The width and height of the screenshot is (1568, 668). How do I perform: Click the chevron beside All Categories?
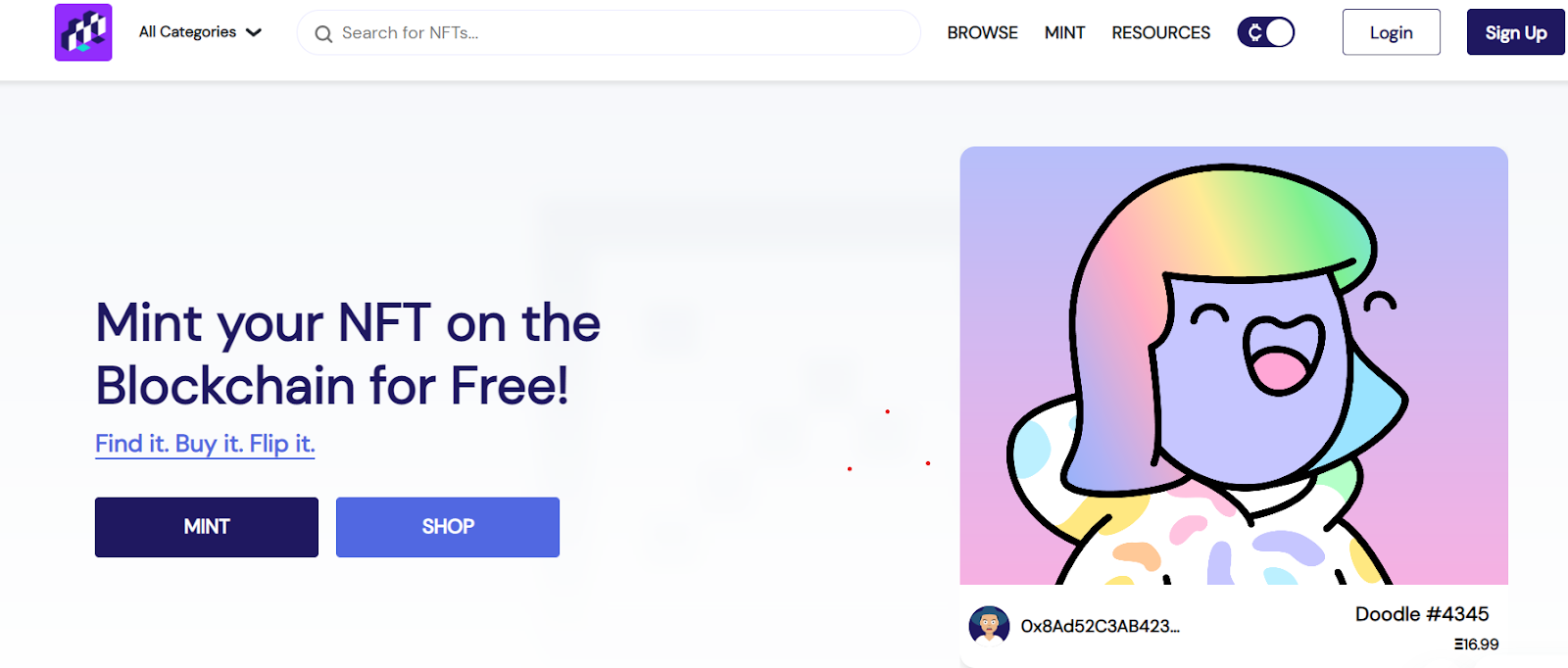tap(254, 32)
